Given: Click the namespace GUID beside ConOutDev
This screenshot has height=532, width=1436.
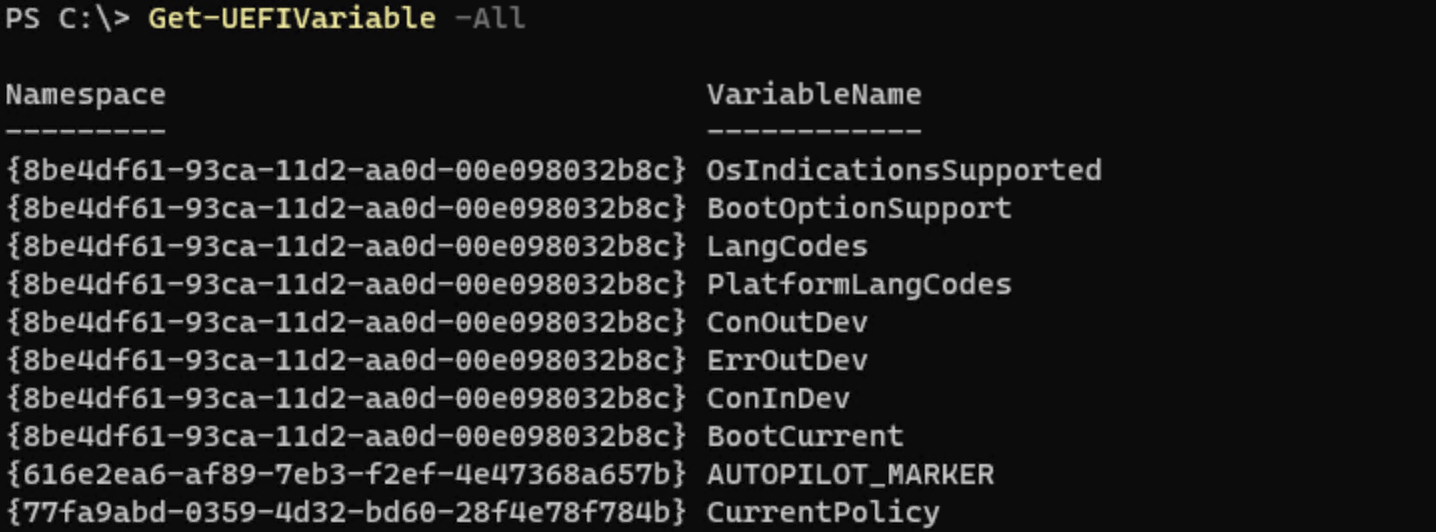Looking at the screenshot, I should [346, 322].
